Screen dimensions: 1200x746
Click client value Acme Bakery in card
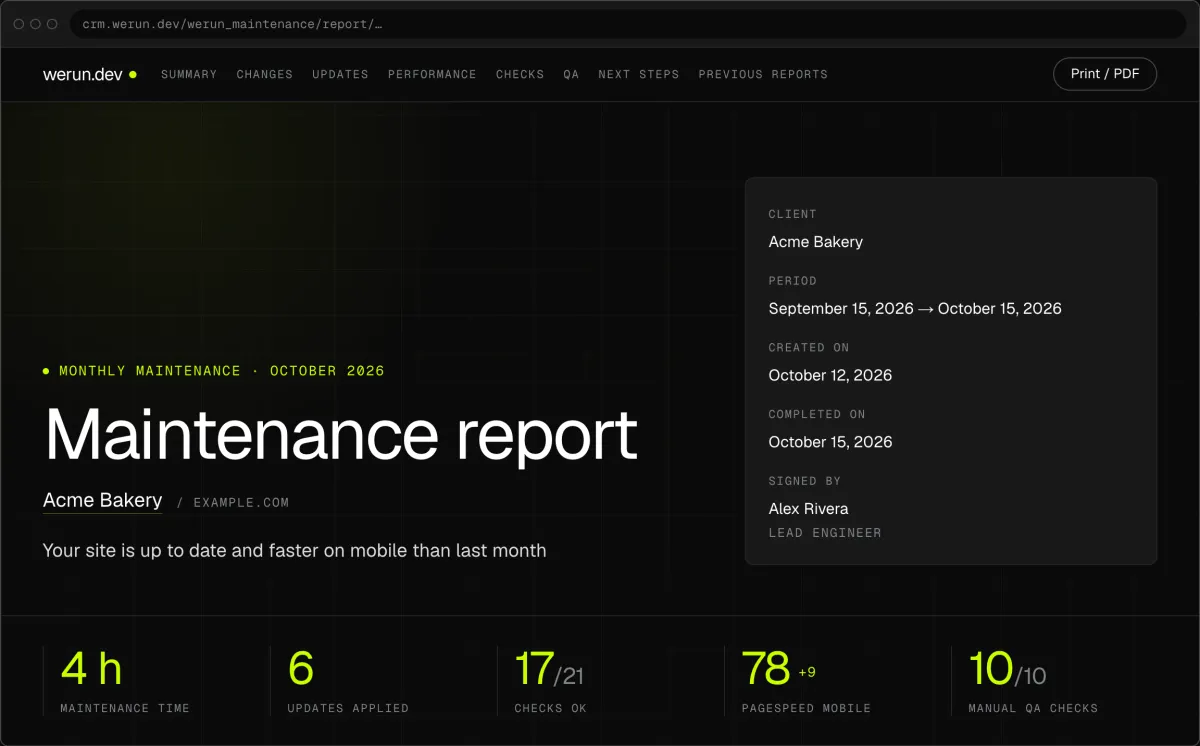click(816, 242)
